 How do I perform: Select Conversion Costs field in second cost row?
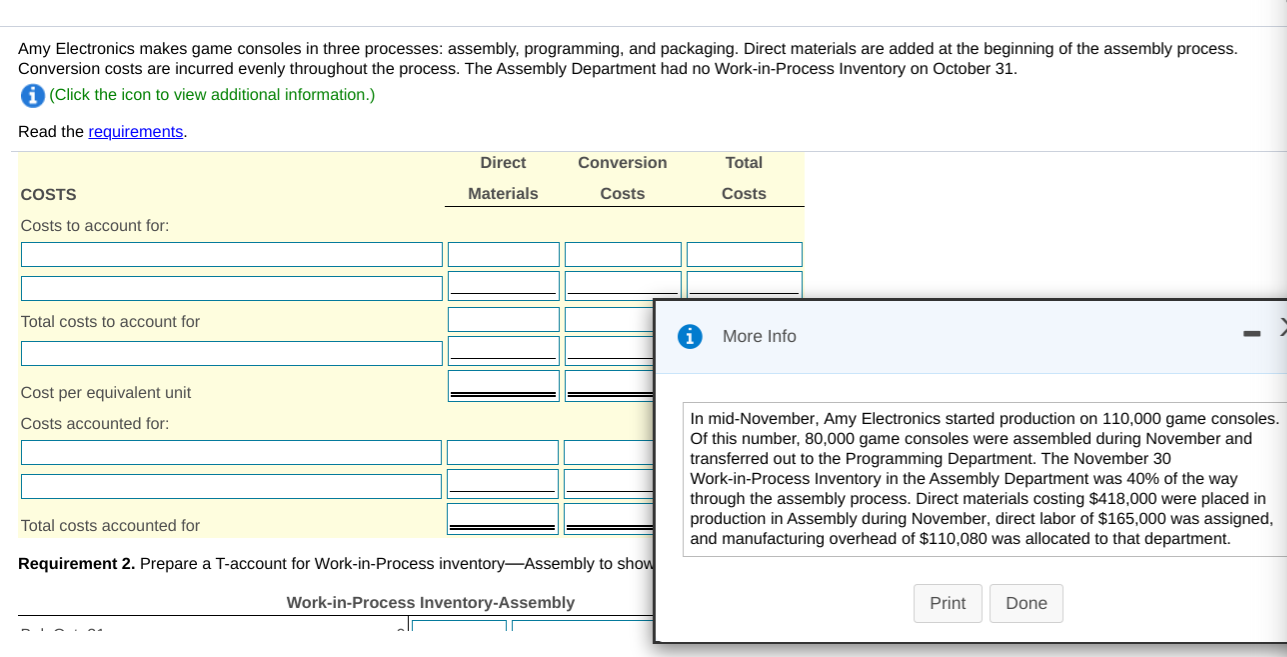[x=623, y=286]
